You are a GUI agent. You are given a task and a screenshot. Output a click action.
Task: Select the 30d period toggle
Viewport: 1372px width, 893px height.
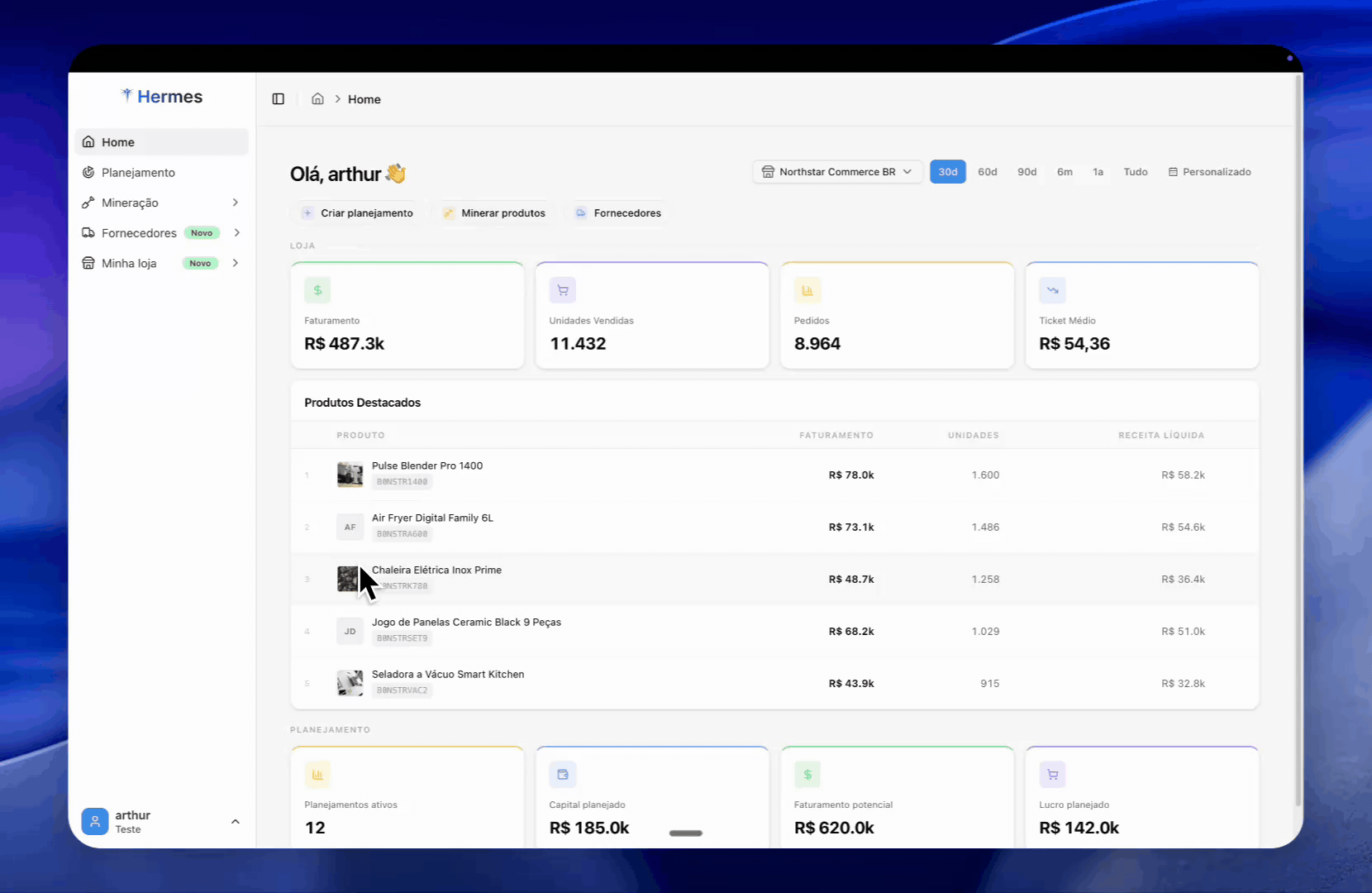(947, 172)
